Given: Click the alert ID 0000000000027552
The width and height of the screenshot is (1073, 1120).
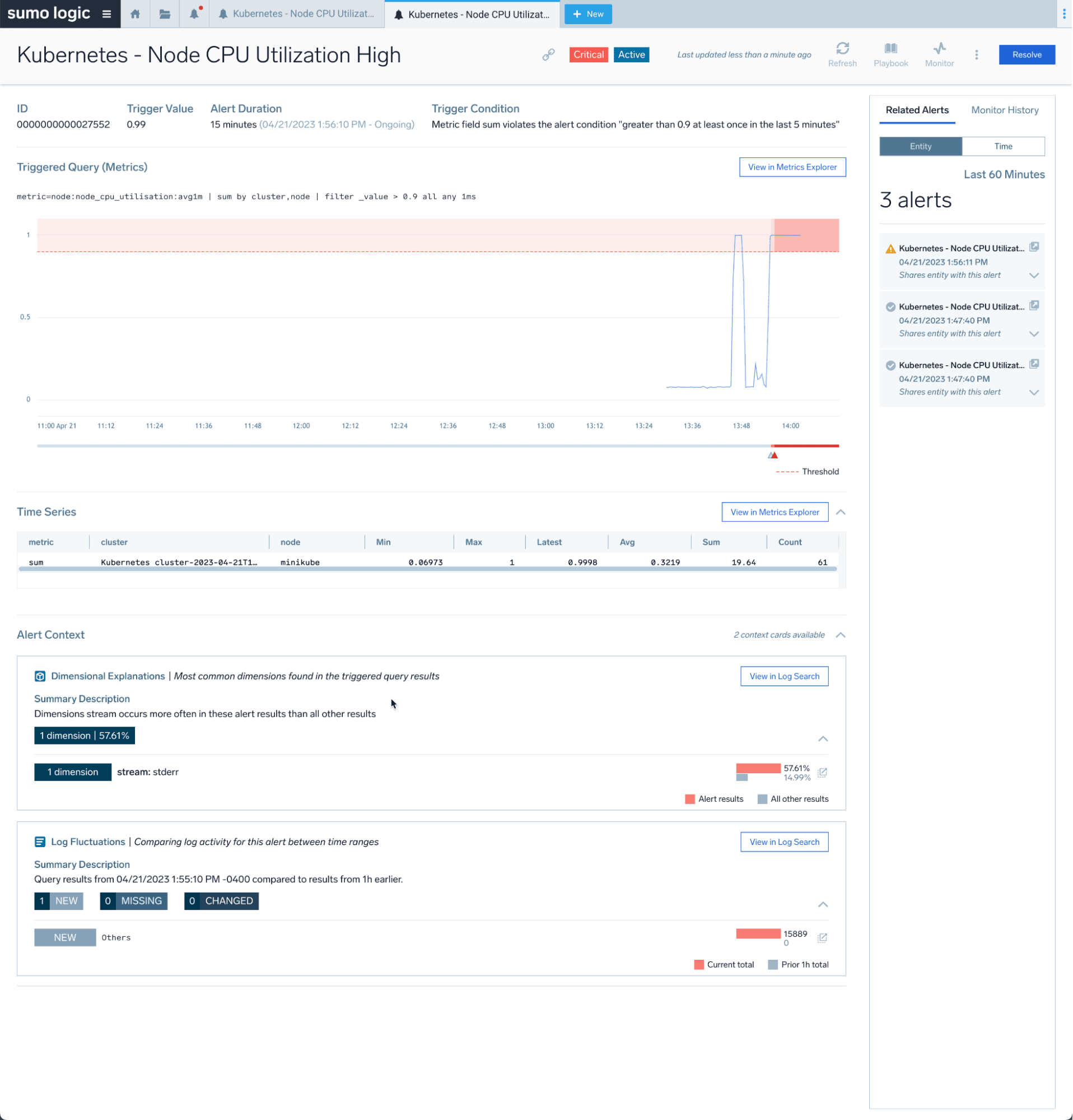Looking at the screenshot, I should click(x=63, y=124).
